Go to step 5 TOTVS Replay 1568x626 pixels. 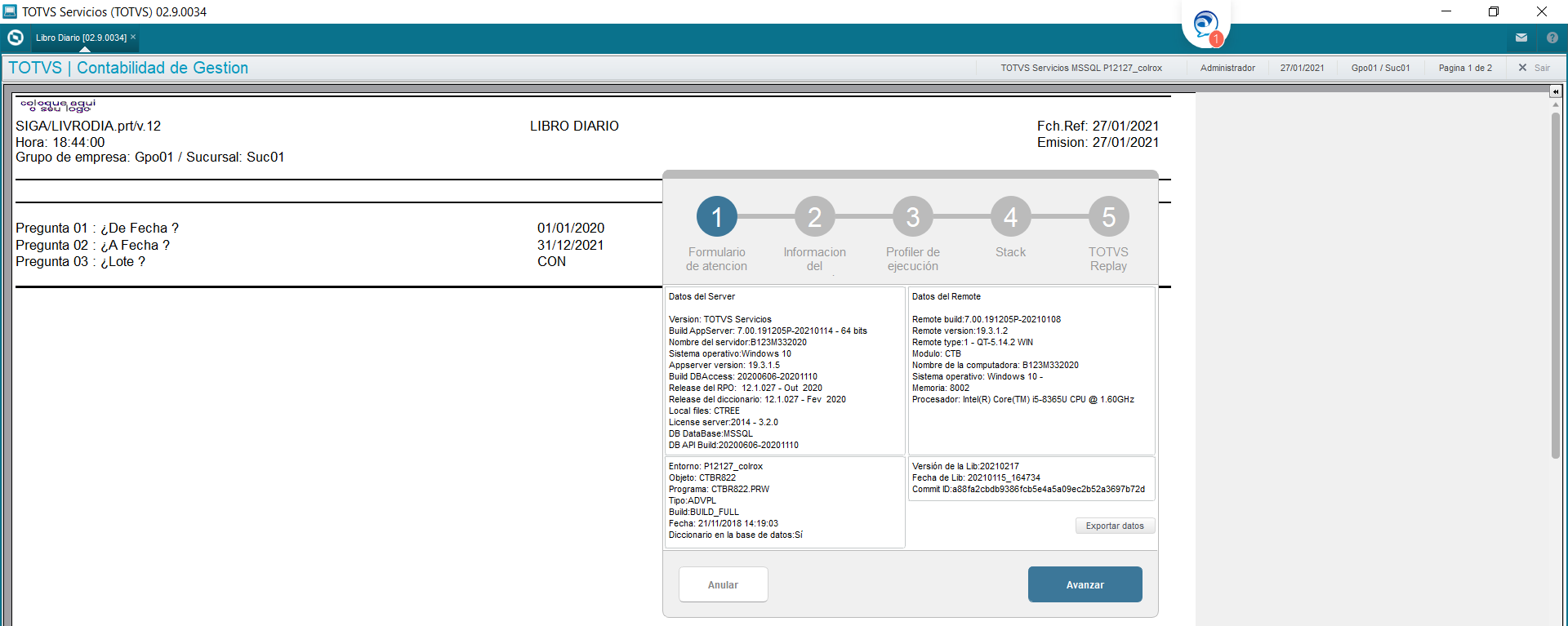click(1109, 217)
